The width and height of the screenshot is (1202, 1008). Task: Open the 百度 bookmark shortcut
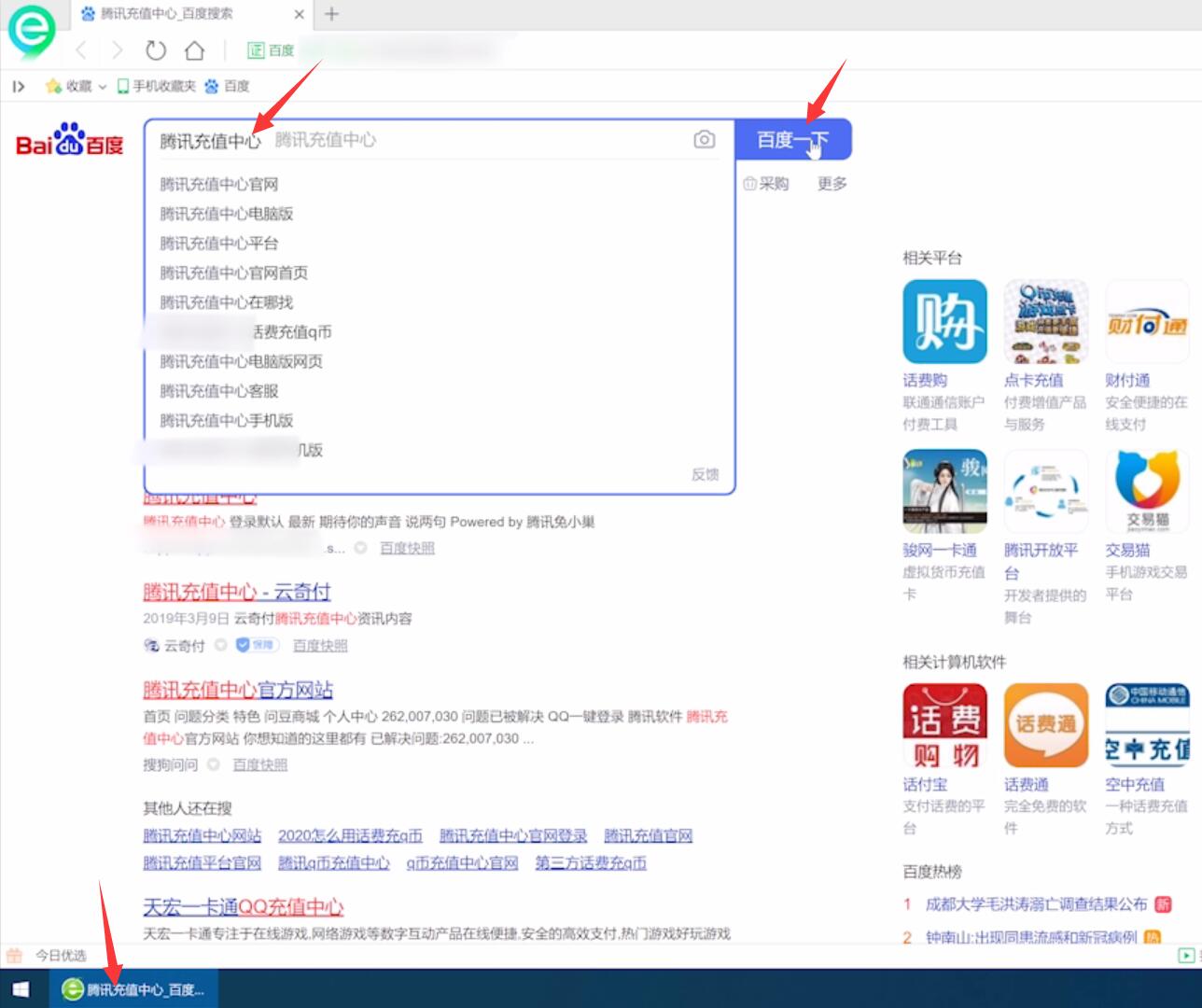tap(227, 86)
